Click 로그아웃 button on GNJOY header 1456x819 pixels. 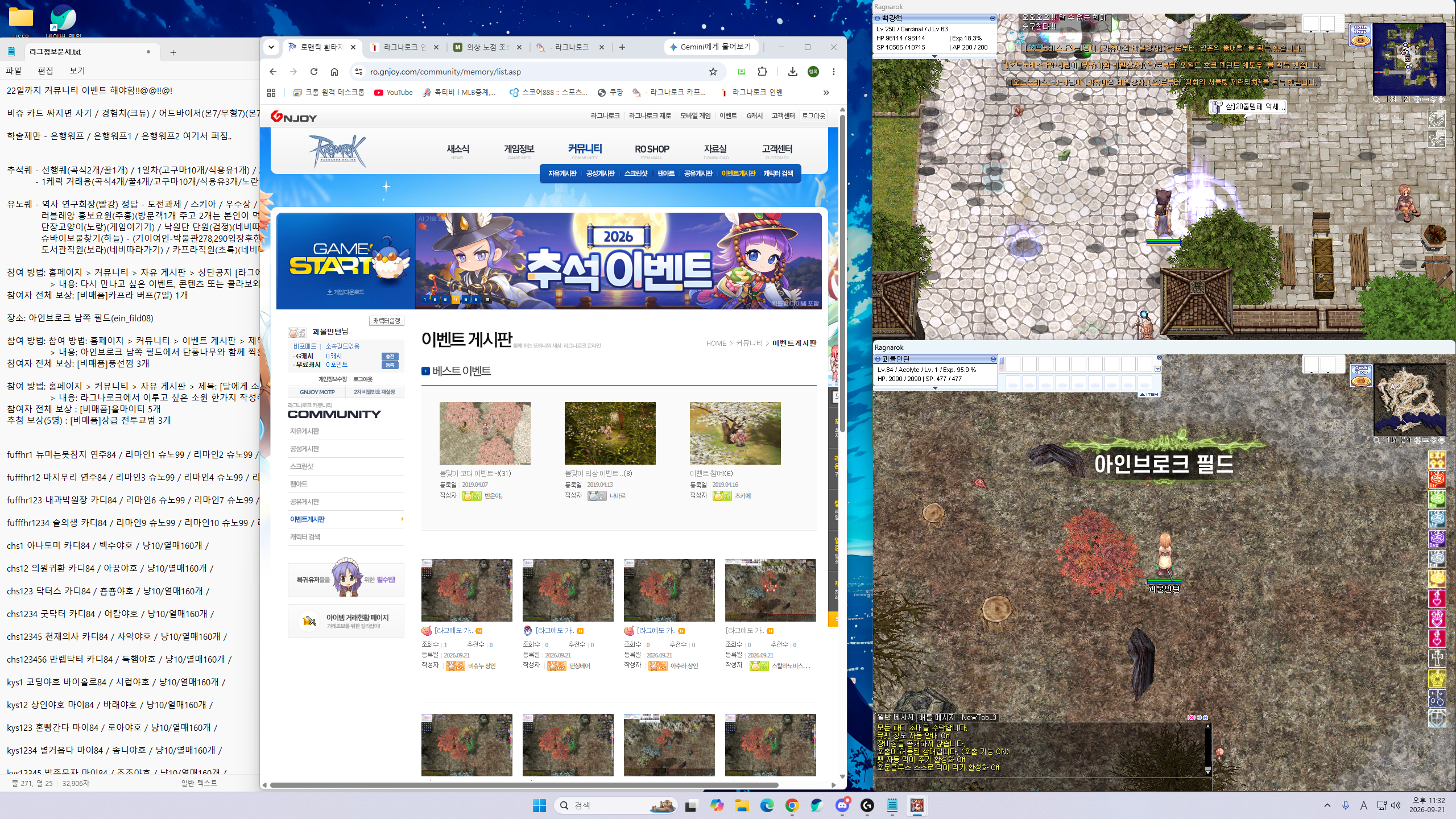point(813,115)
